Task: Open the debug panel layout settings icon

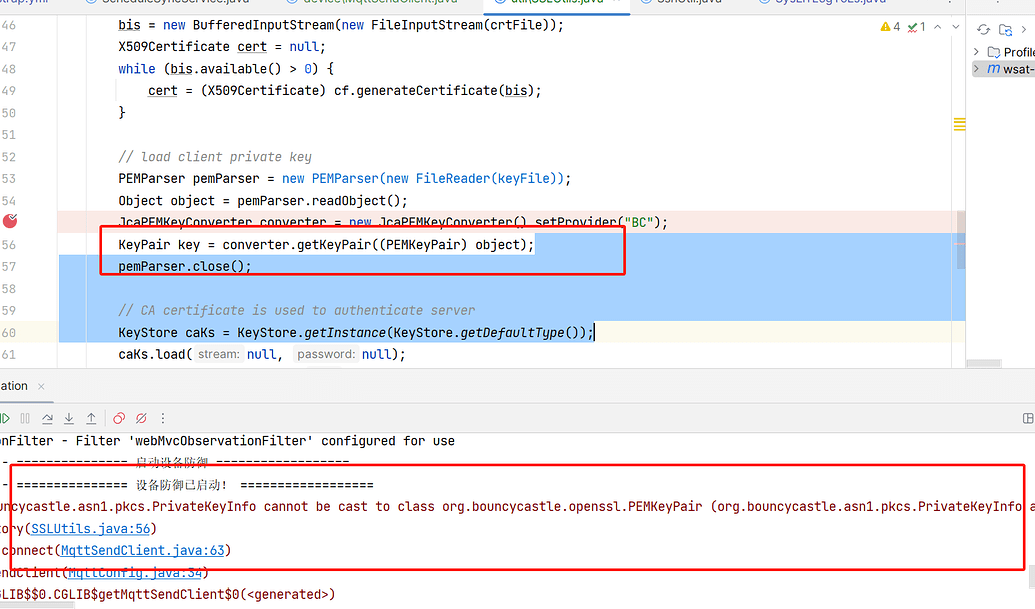Action: tap(1028, 418)
